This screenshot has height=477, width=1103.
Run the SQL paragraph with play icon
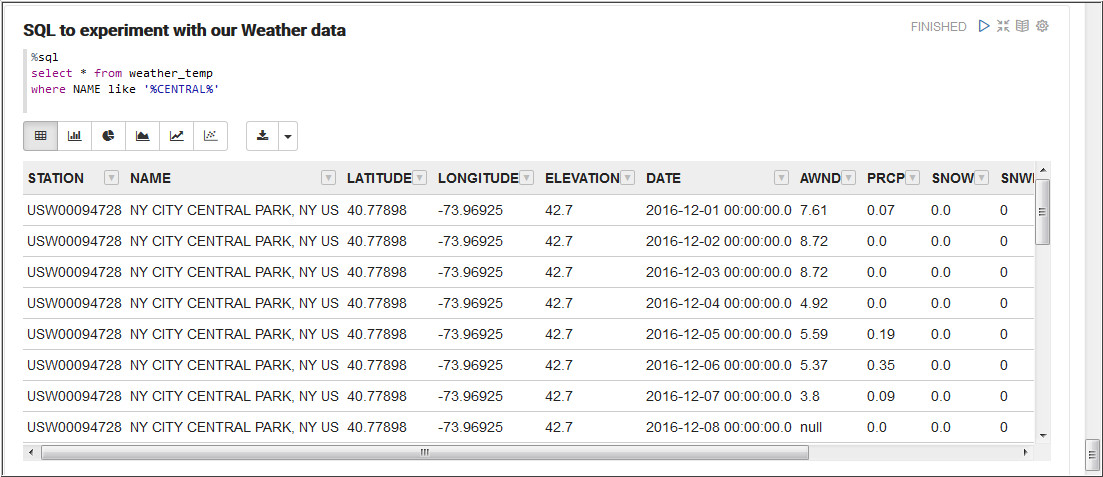[984, 26]
